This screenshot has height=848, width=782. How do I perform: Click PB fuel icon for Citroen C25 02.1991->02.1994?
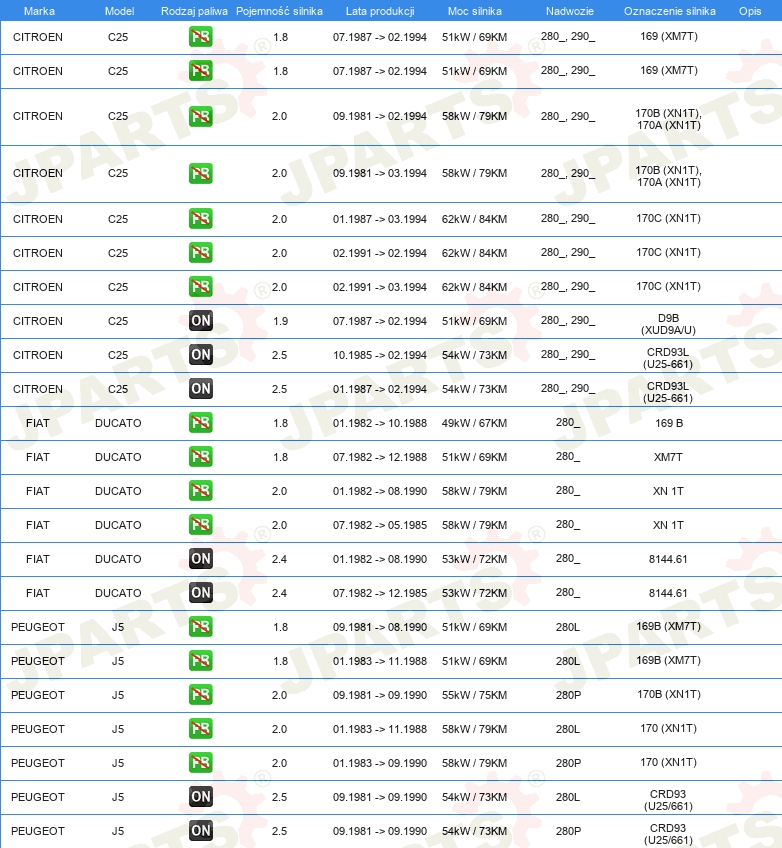click(x=201, y=253)
